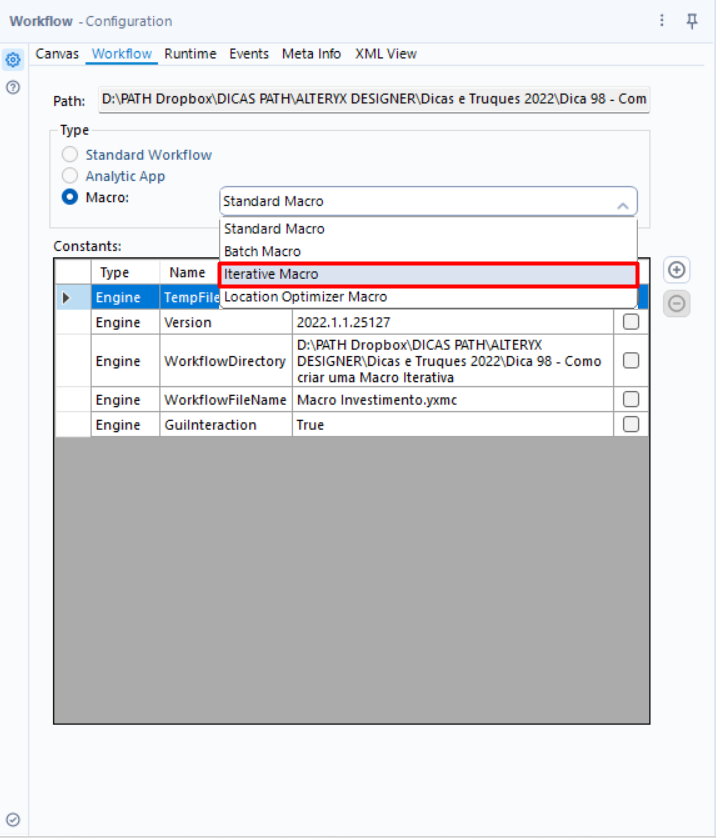Select the WorkflowDirectory name cell
This screenshot has width=716, height=838.
226,361
